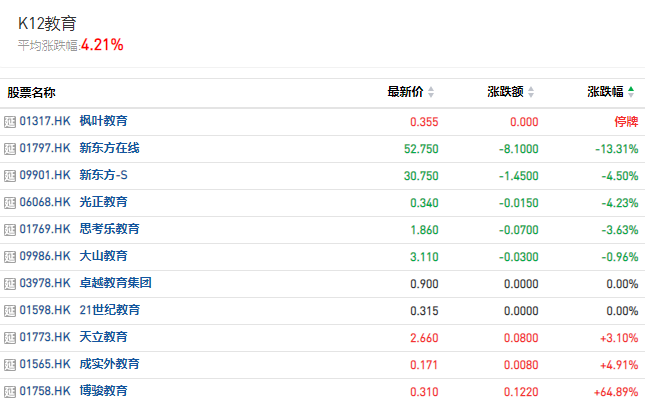Open 卓越教育集团 stock page
The image size is (645, 402).
116,283
